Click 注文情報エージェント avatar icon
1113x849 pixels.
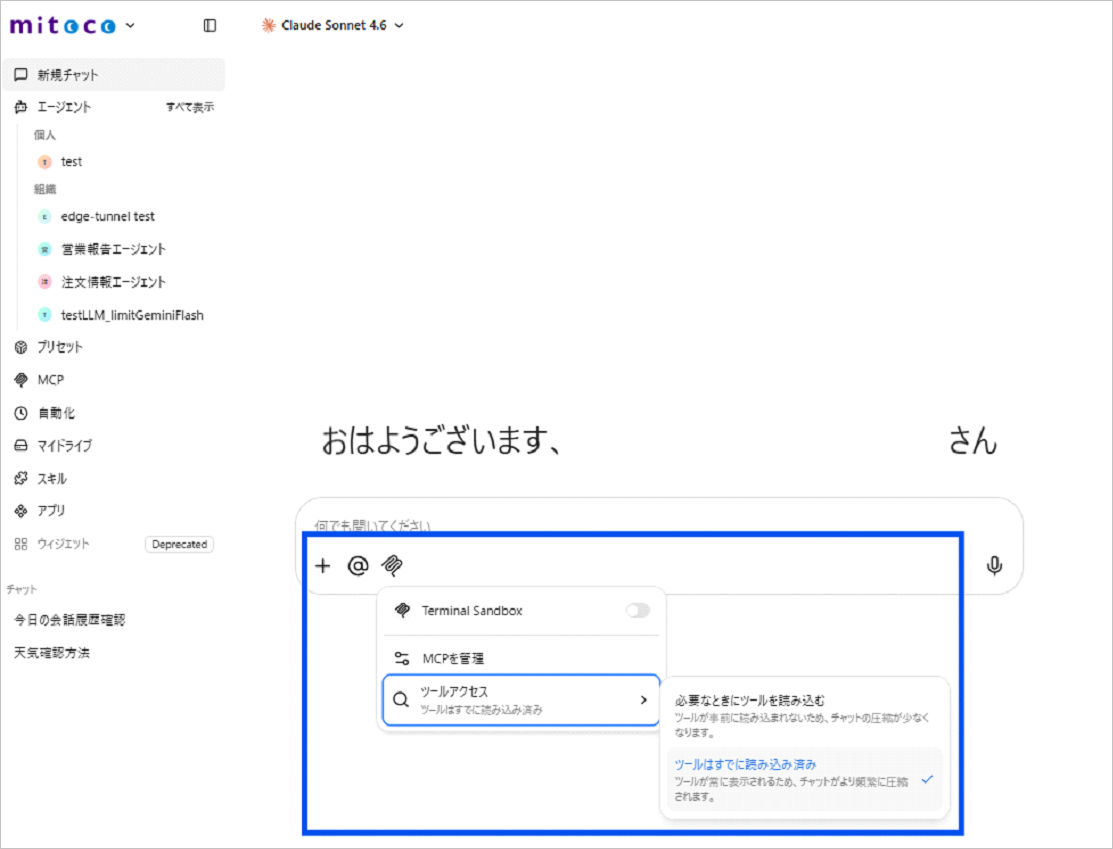click(45, 282)
